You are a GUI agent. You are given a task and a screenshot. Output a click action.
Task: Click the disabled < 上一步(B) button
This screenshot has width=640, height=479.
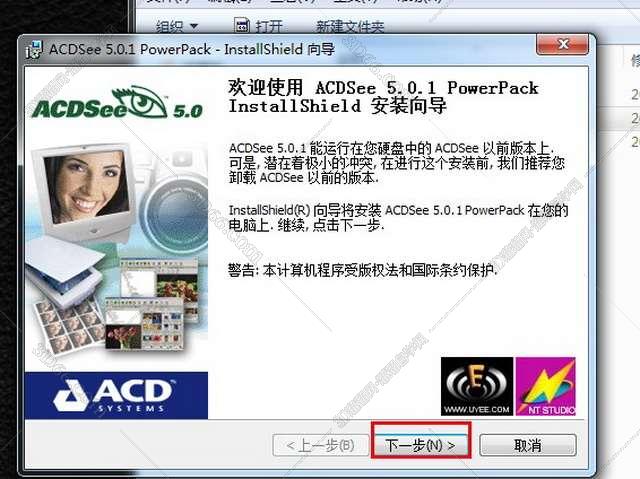pyautogui.click(x=320, y=445)
